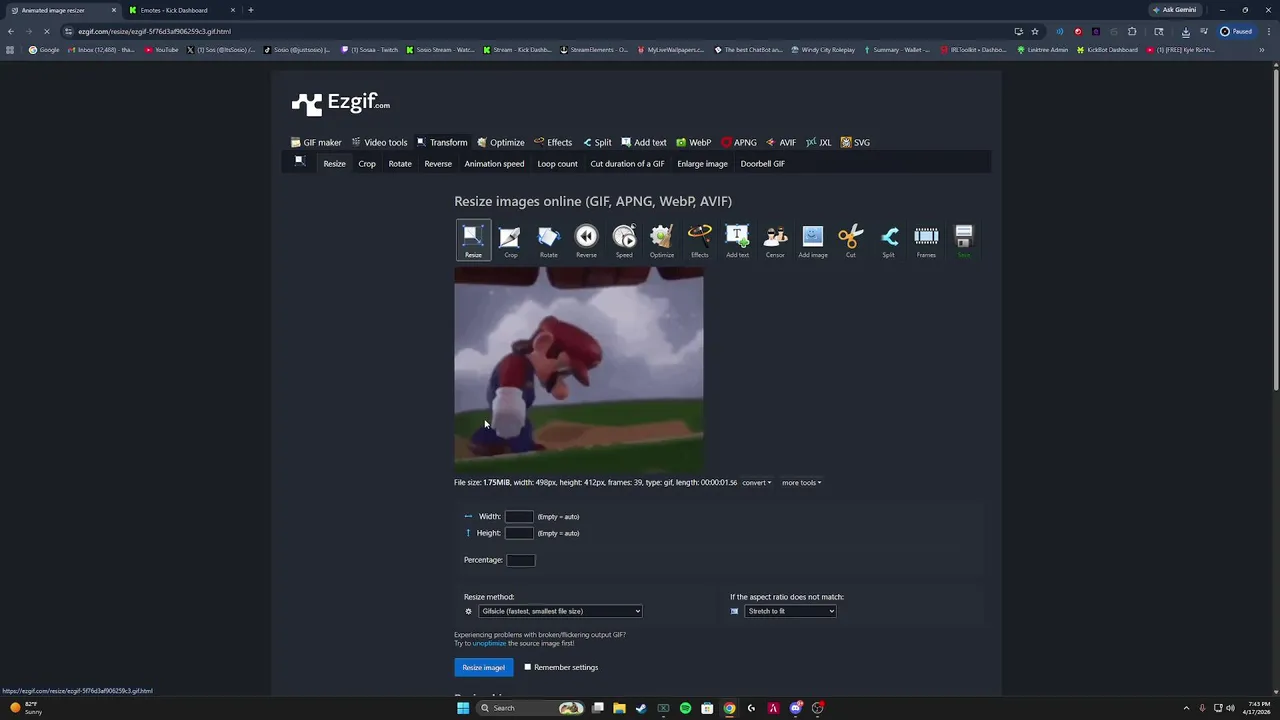Follow the unoptimize link
This screenshot has height=720, width=1280.
[489, 643]
